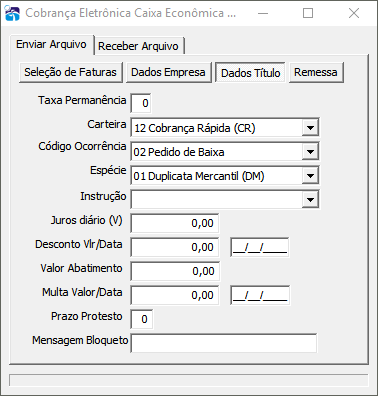Switch to the Receber Arquivo tab
378x396 pixels.
(138, 46)
